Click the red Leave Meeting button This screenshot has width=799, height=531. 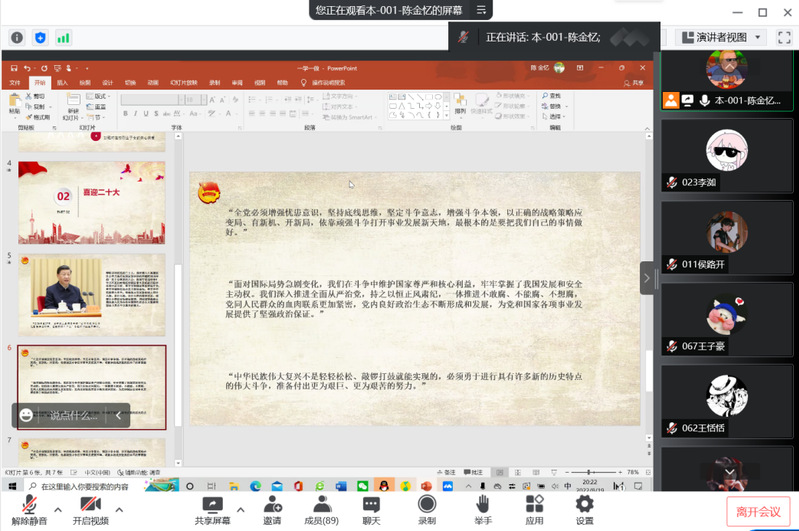click(x=758, y=512)
